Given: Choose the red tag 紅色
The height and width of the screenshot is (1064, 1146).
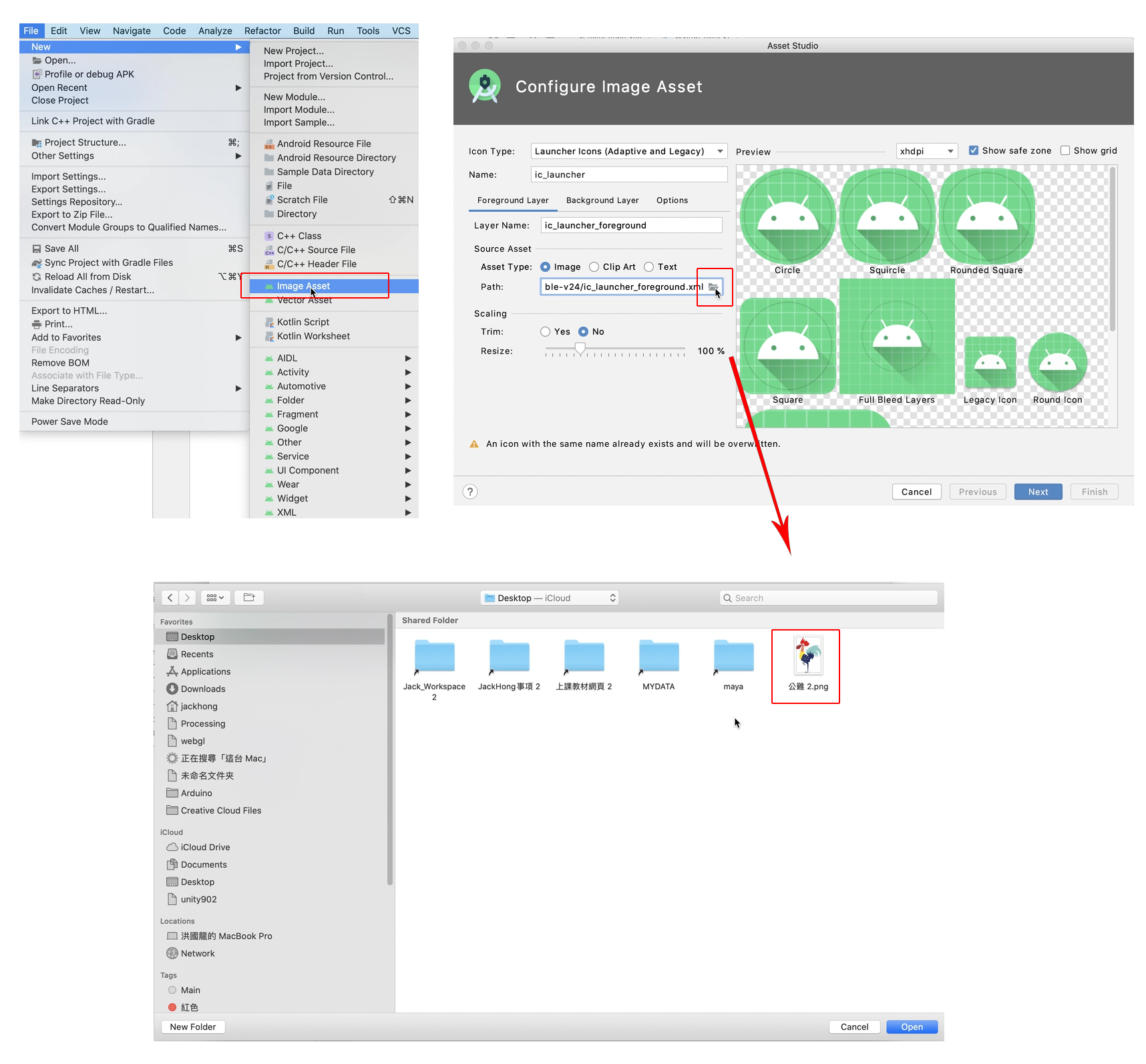Looking at the screenshot, I should pos(189,1007).
